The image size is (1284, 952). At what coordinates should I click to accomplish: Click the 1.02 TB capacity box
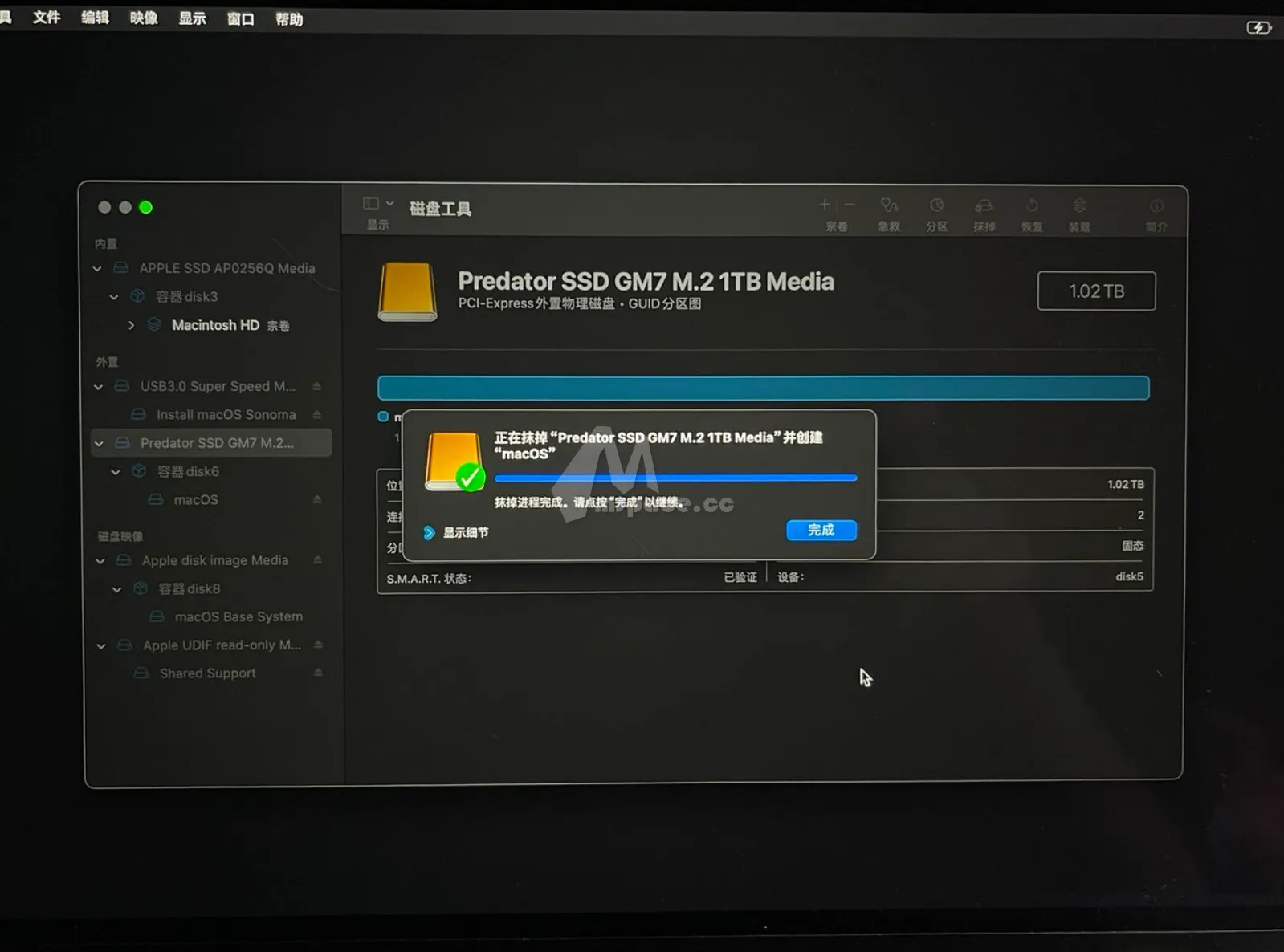pos(1096,291)
